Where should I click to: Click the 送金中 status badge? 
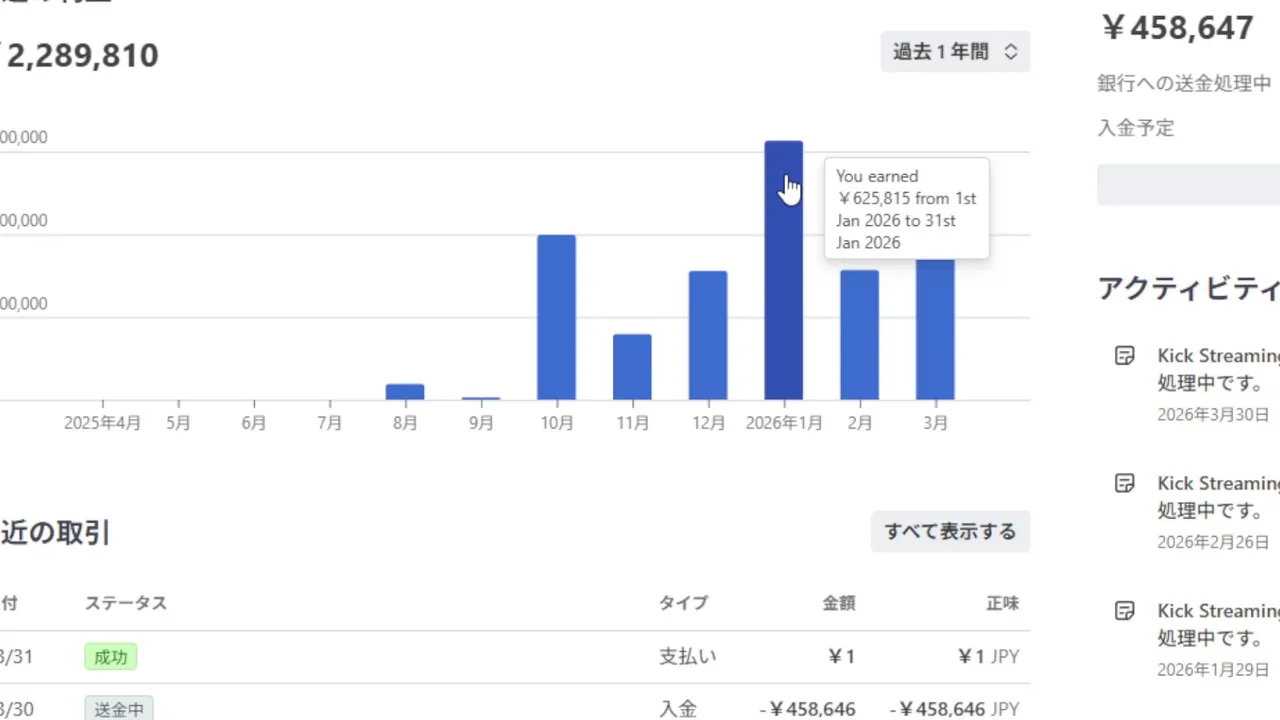pos(118,709)
